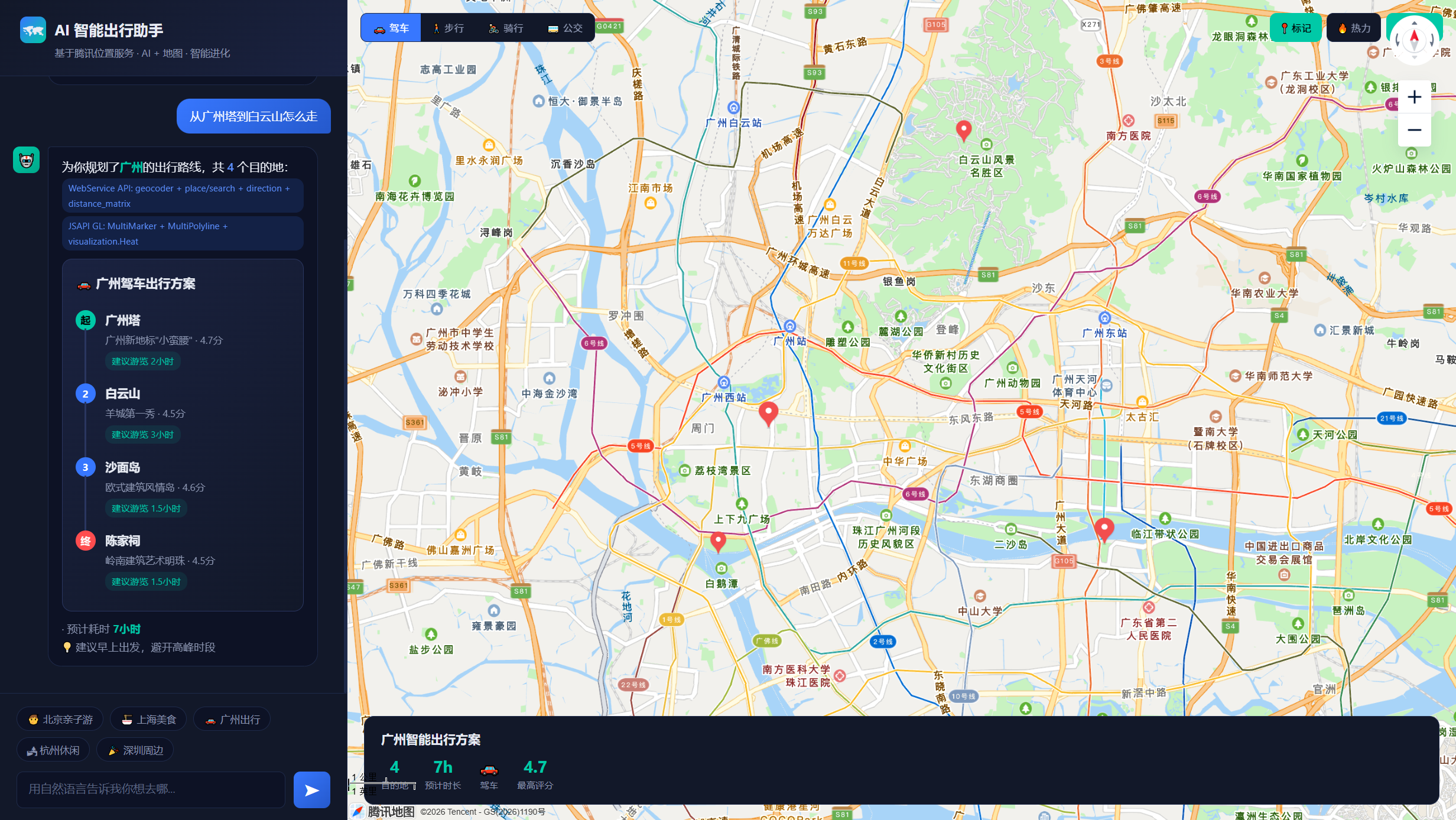Click the JSAPI GL info chip
1456x820 pixels.
click(183, 233)
